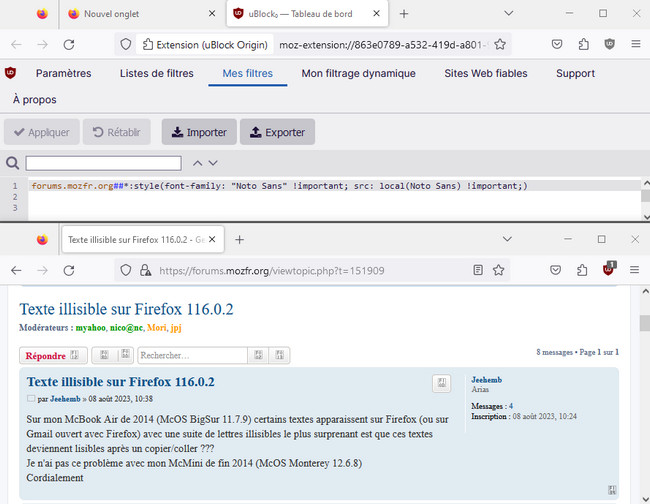This screenshot has width=650, height=504.
Task: Click the forums.mozfr.org filter line in editor
Action: 279,186
